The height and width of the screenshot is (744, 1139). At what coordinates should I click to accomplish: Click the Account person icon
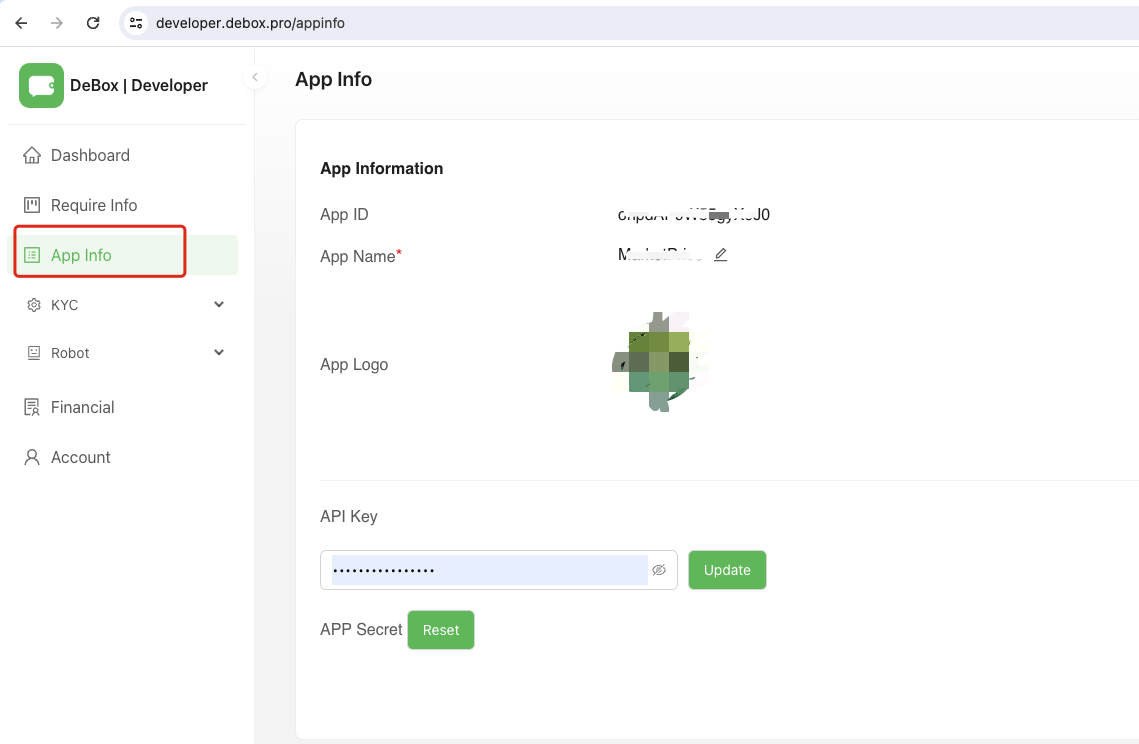(32, 457)
